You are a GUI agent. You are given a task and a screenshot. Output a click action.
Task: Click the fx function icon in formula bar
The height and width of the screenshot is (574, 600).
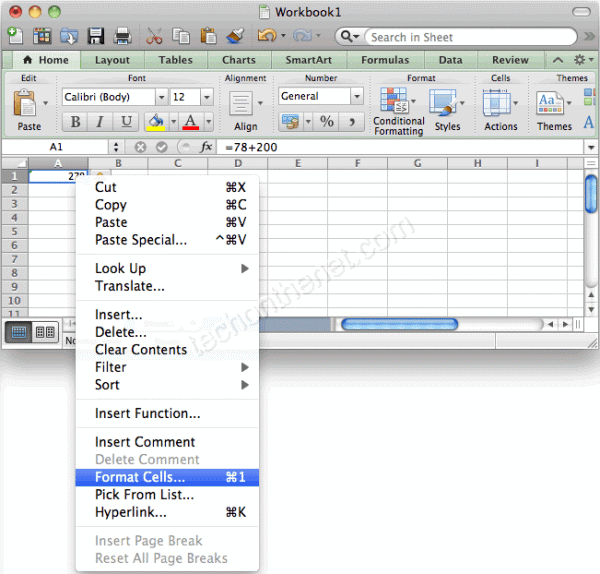[207, 147]
